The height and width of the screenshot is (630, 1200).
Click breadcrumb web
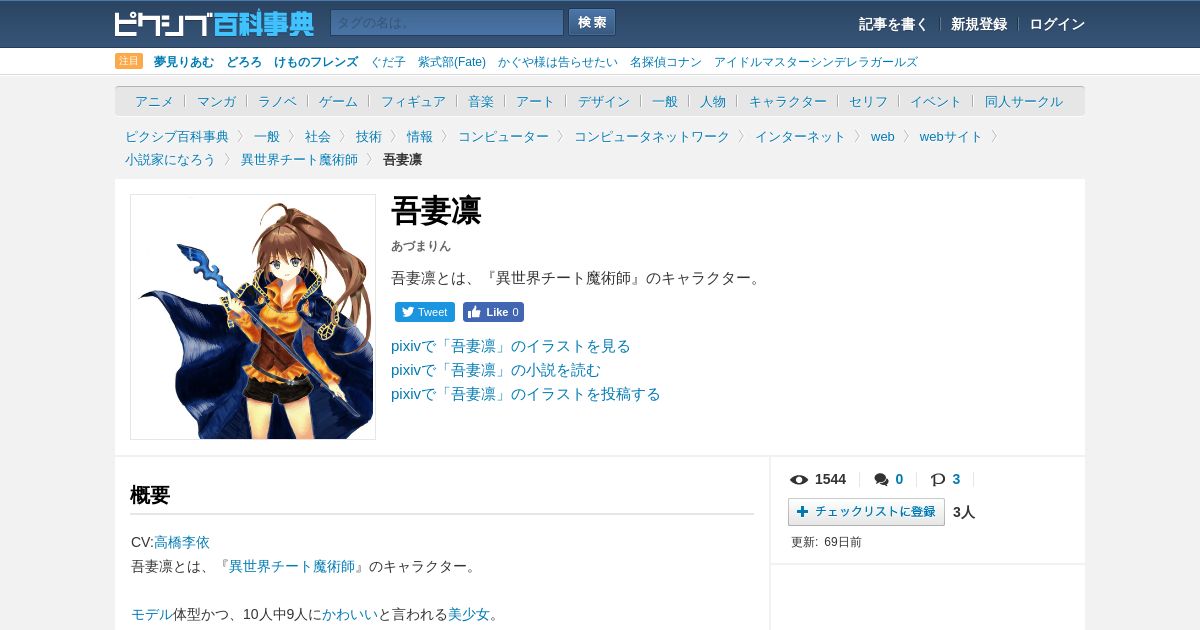pos(883,136)
